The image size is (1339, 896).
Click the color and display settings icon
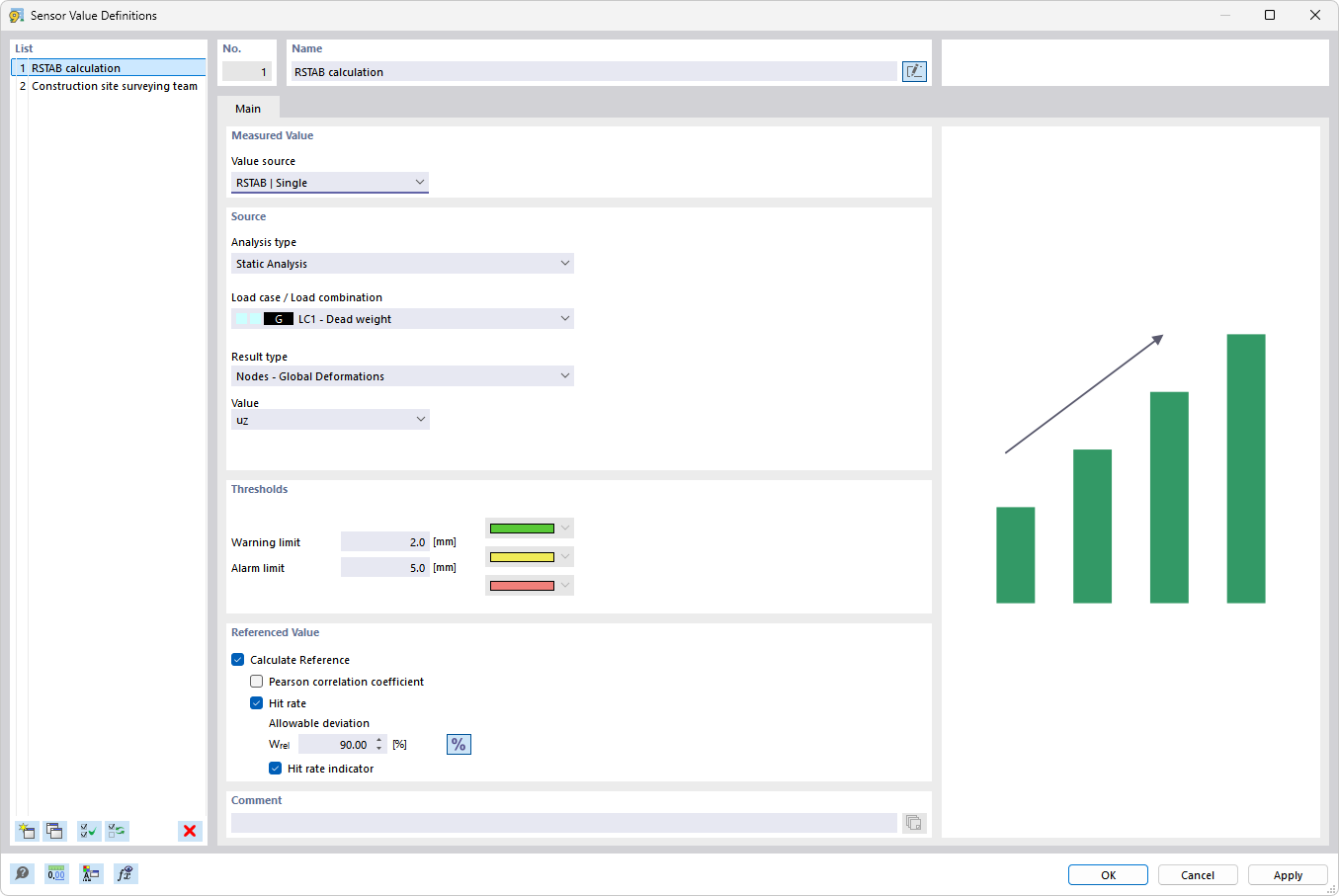point(91,873)
